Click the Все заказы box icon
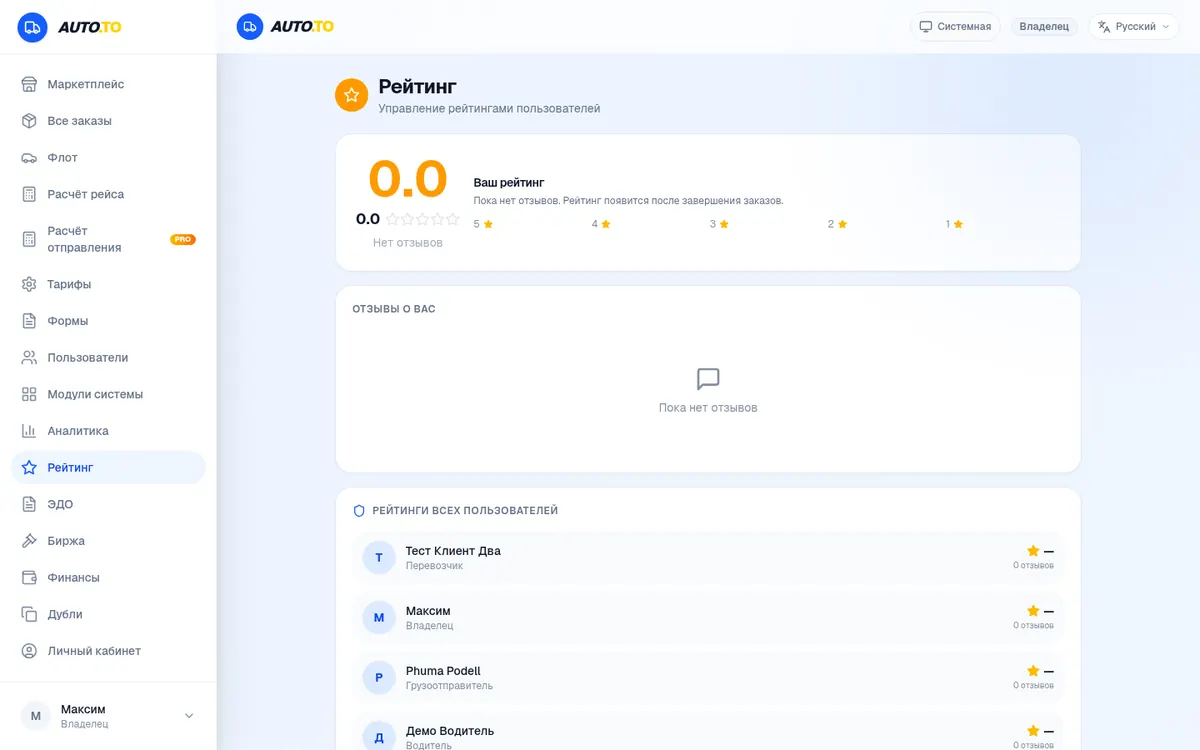 click(x=29, y=121)
